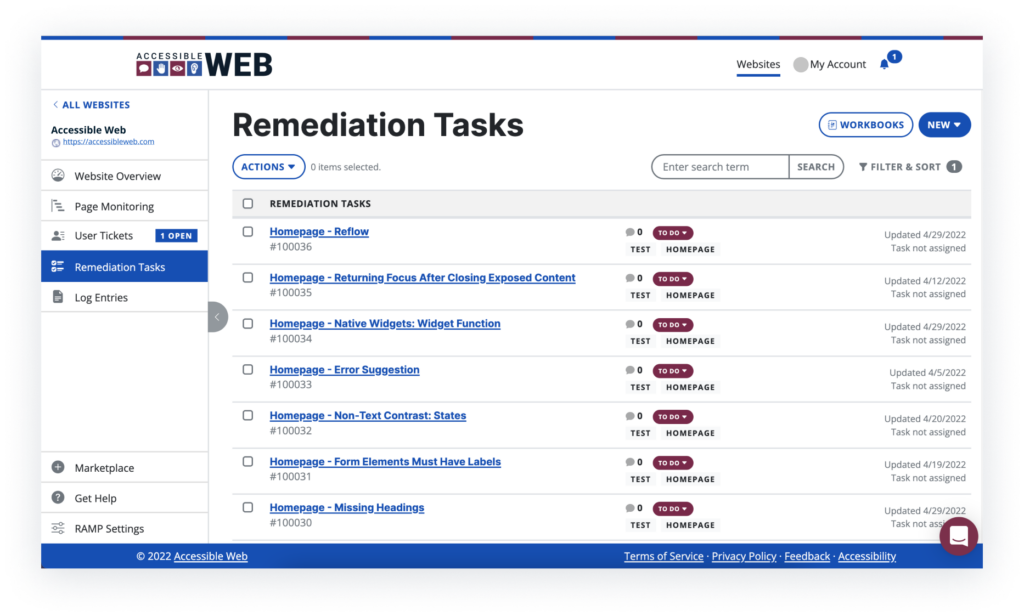Expand the Actions dropdown
Image resolution: width=1024 pixels, height=616 pixels.
[x=268, y=167]
